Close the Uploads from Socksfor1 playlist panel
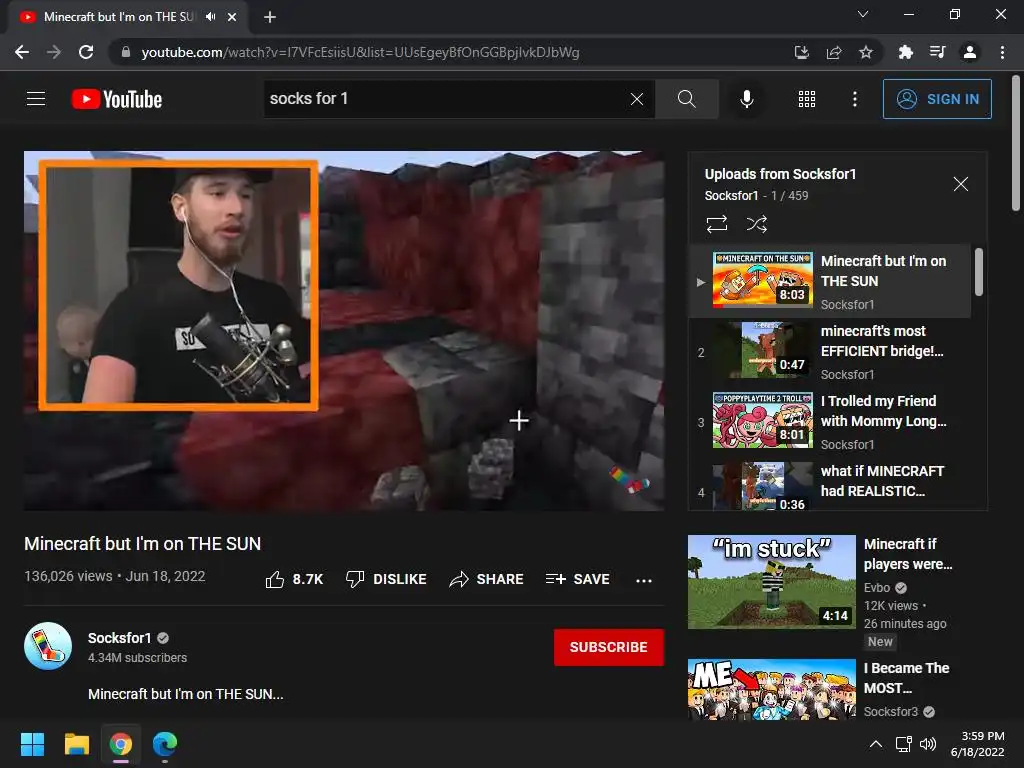The height and width of the screenshot is (768, 1024). (960, 184)
